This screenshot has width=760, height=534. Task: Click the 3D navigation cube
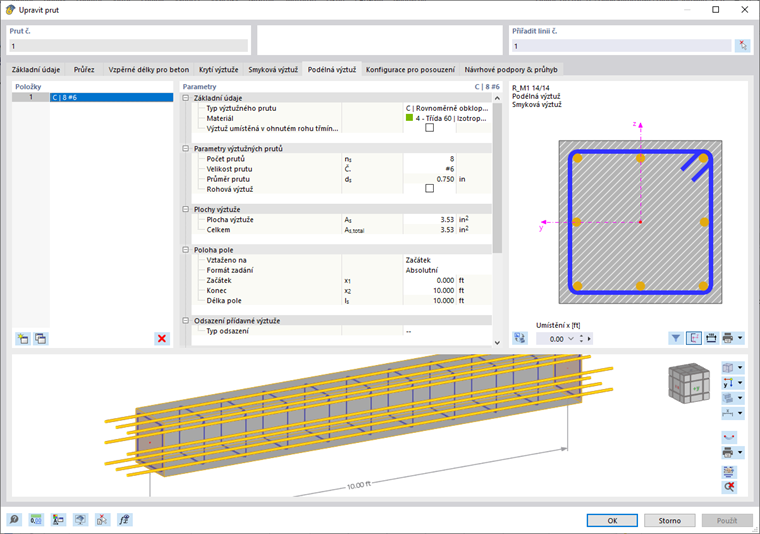[x=689, y=384]
